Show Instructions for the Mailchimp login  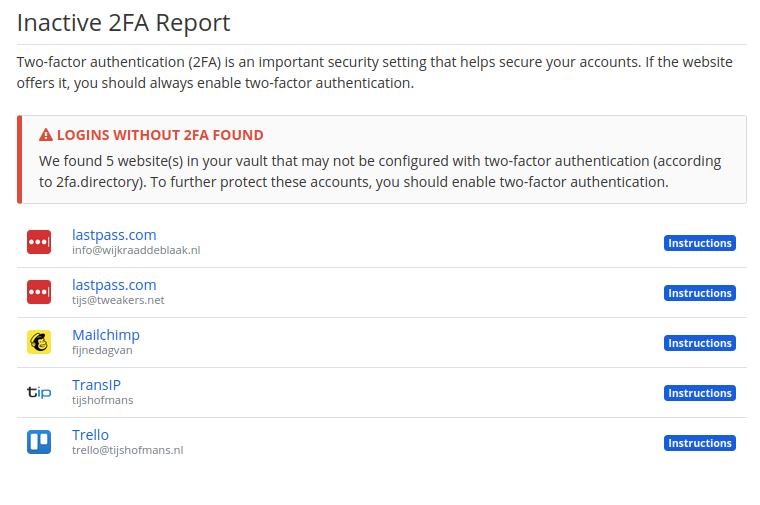point(699,343)
